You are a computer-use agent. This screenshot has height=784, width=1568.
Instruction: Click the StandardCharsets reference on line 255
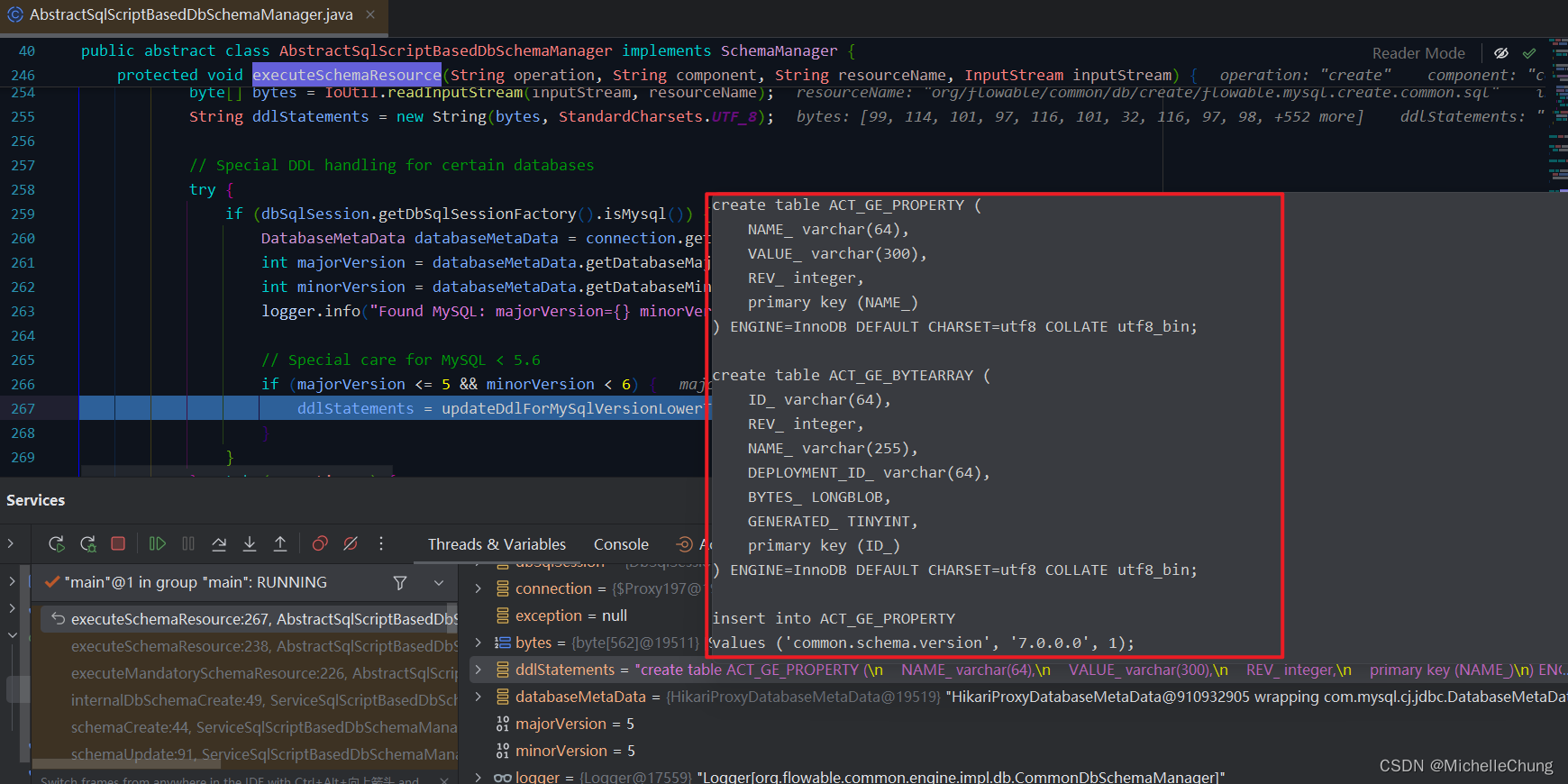[x=630, y=116]
